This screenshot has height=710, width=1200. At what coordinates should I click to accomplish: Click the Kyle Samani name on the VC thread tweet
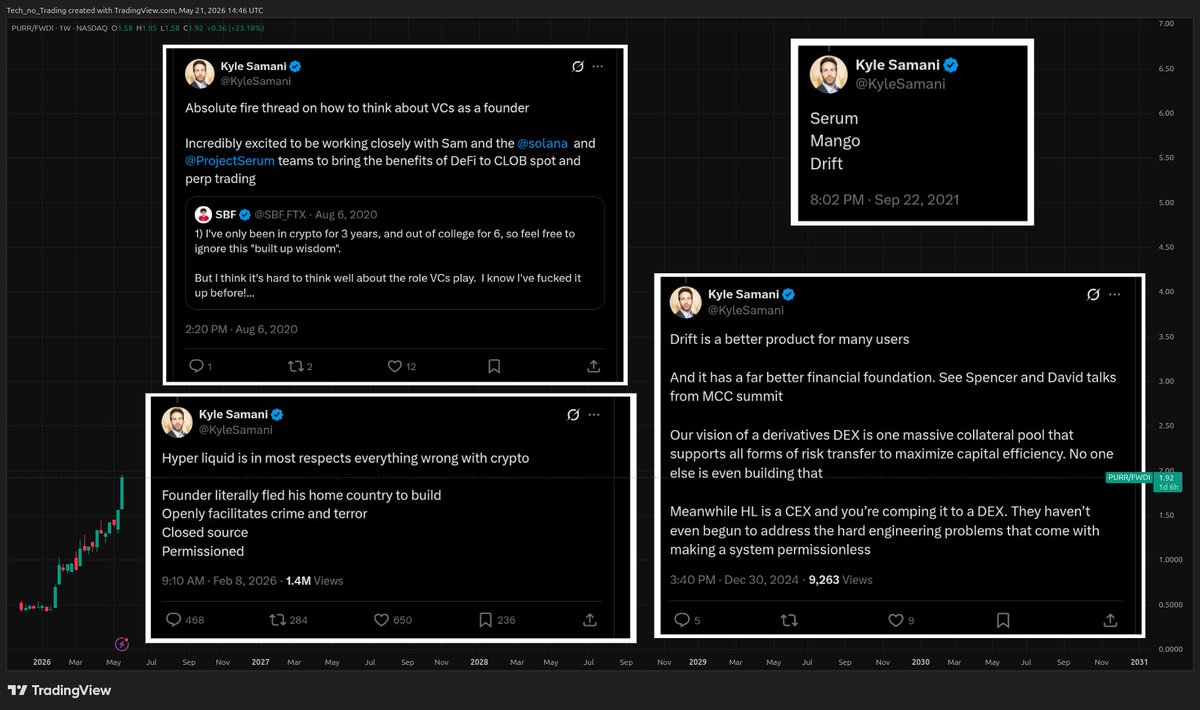[x=253, y=66]
